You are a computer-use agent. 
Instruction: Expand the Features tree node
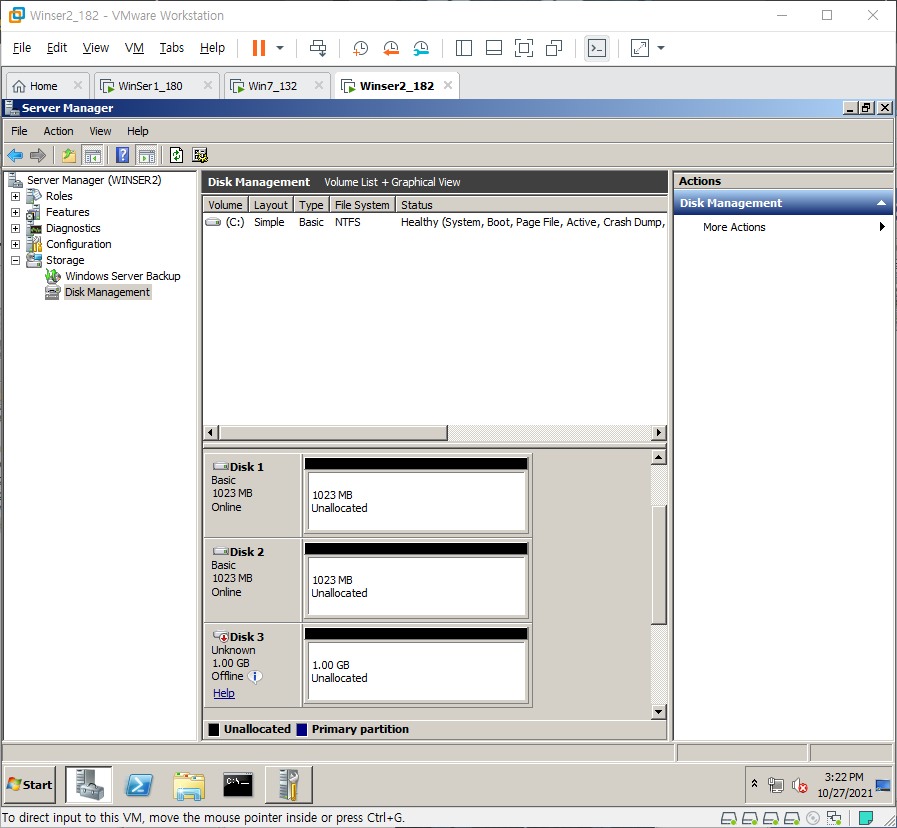[x=15, y=212]
